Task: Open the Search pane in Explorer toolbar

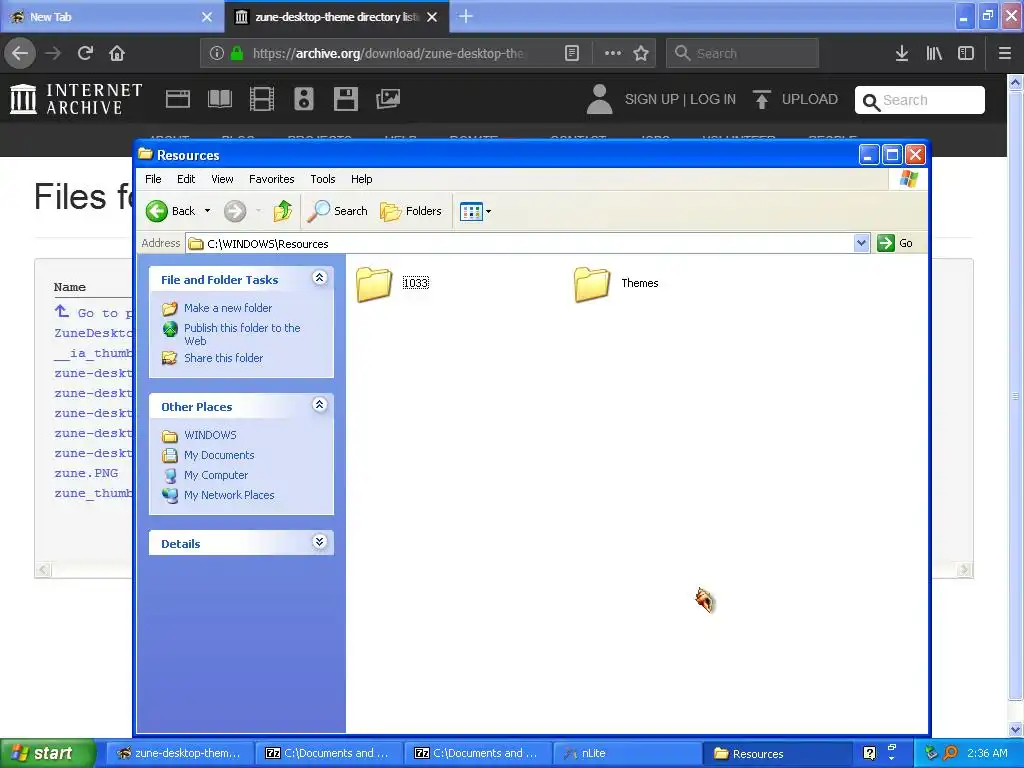Action: [338, 211]
